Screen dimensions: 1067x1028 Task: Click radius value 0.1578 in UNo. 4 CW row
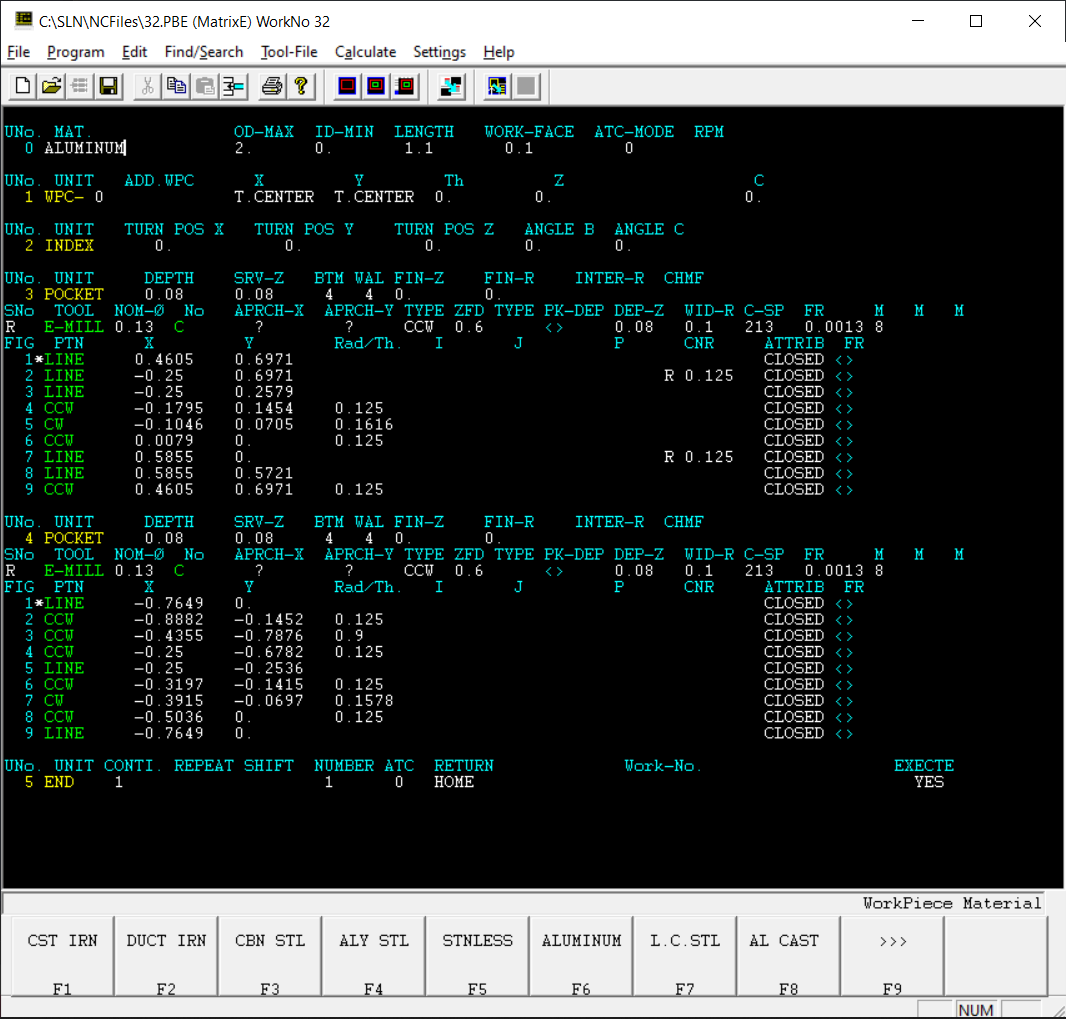(x=364, y=701)
